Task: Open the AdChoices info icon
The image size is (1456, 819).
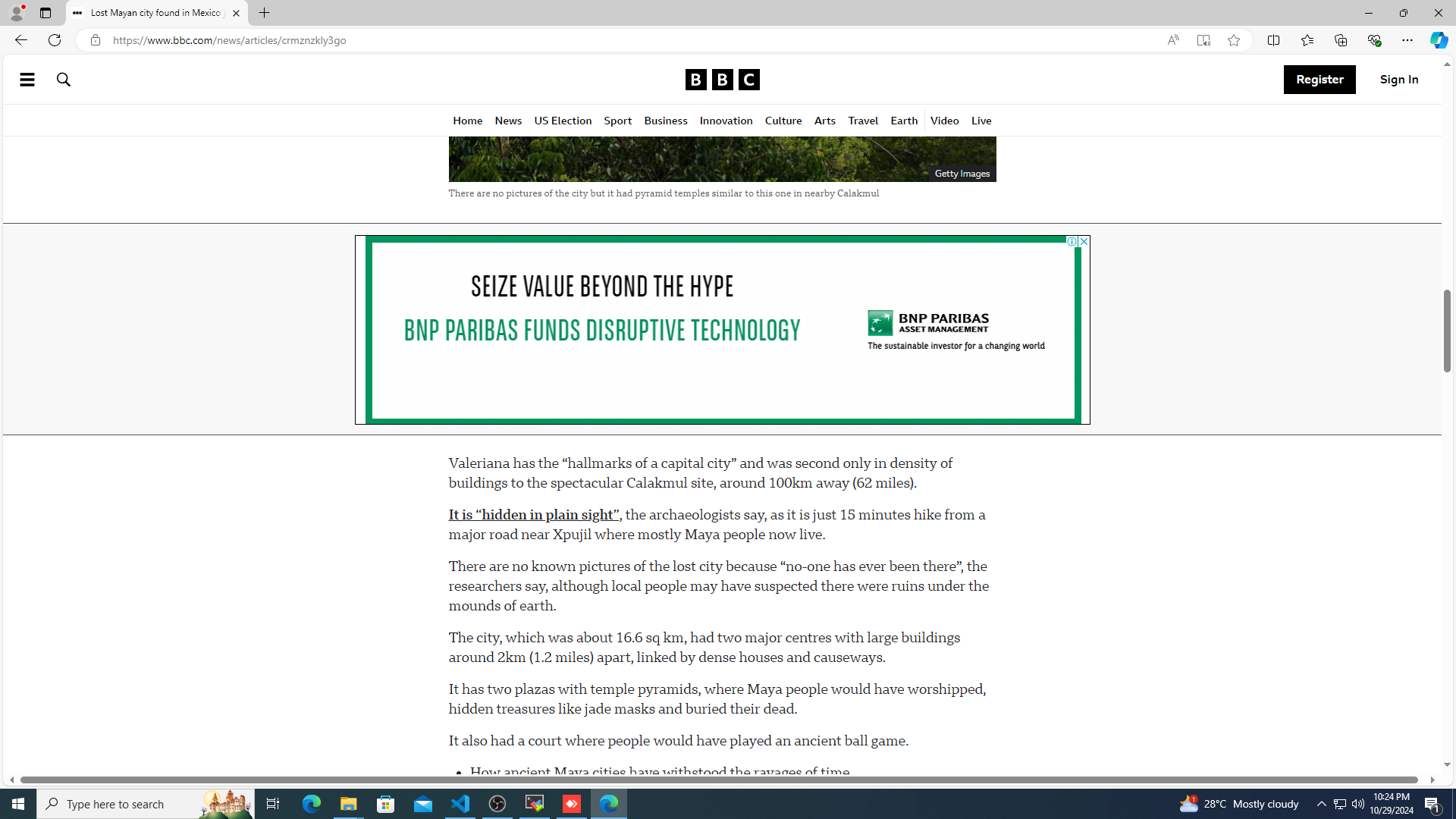Action: (1071, 242)
